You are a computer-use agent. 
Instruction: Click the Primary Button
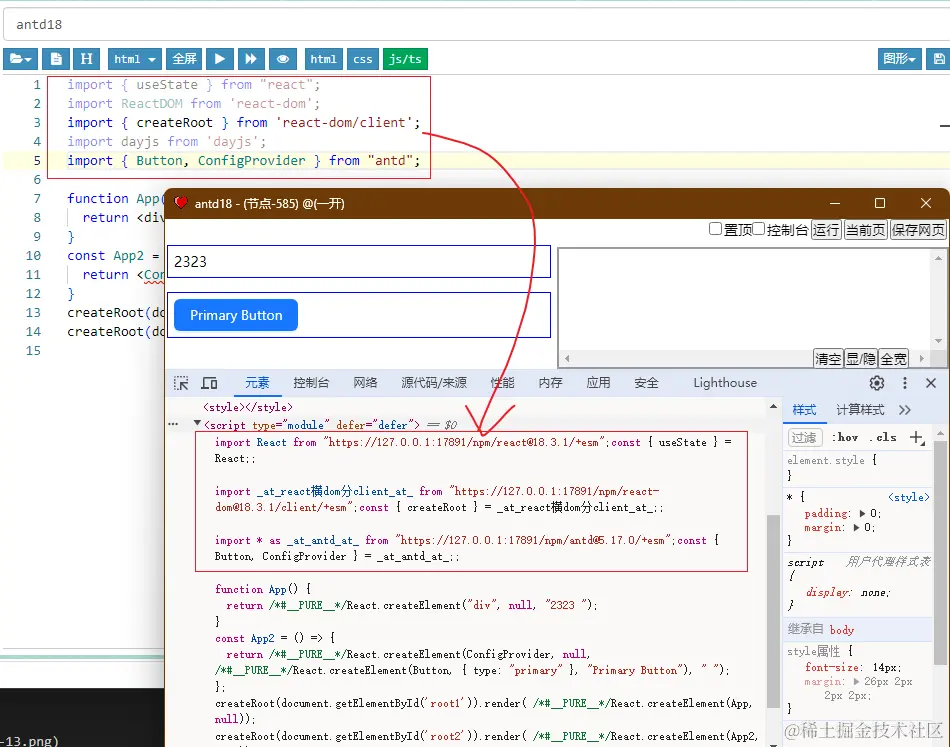click(236, 315)
